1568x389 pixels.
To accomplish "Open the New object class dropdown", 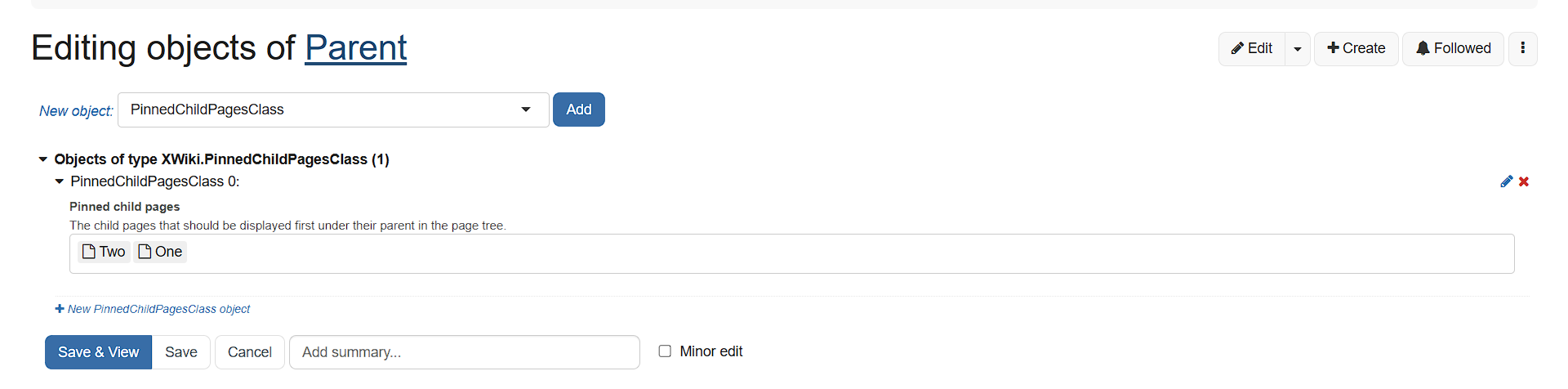I will click(x=333, y=110).
